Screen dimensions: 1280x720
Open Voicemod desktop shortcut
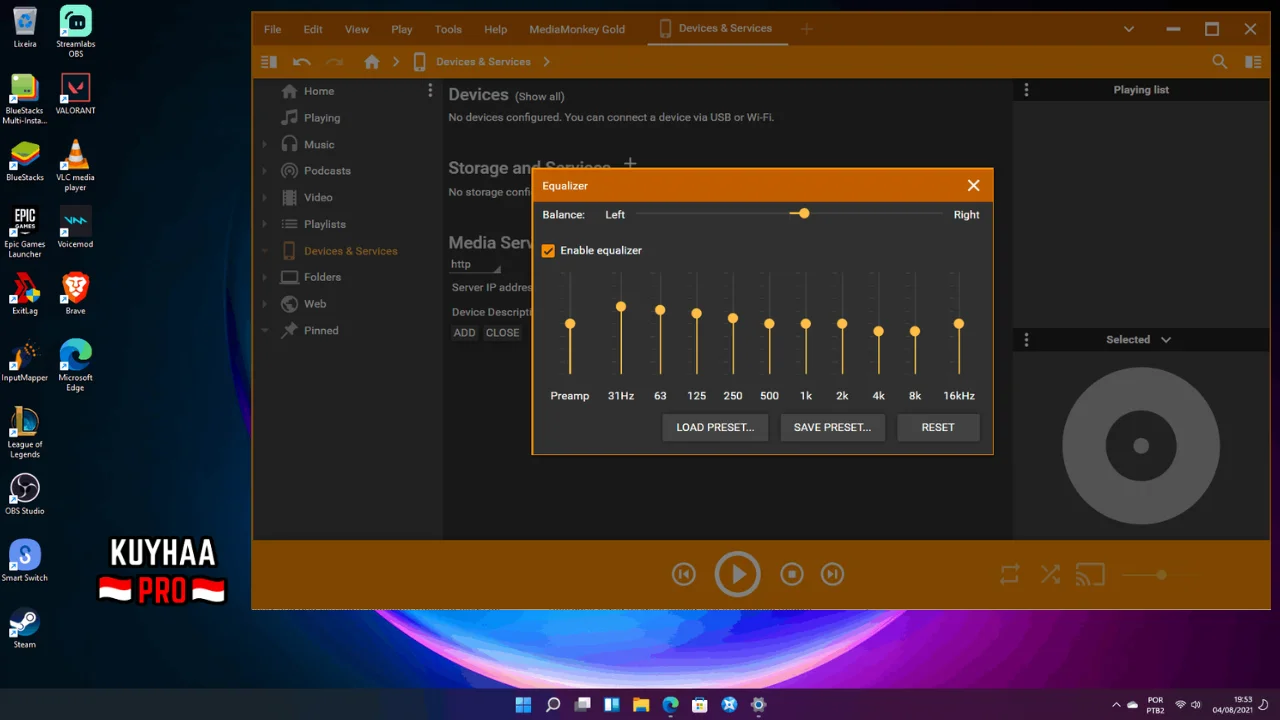75,227
